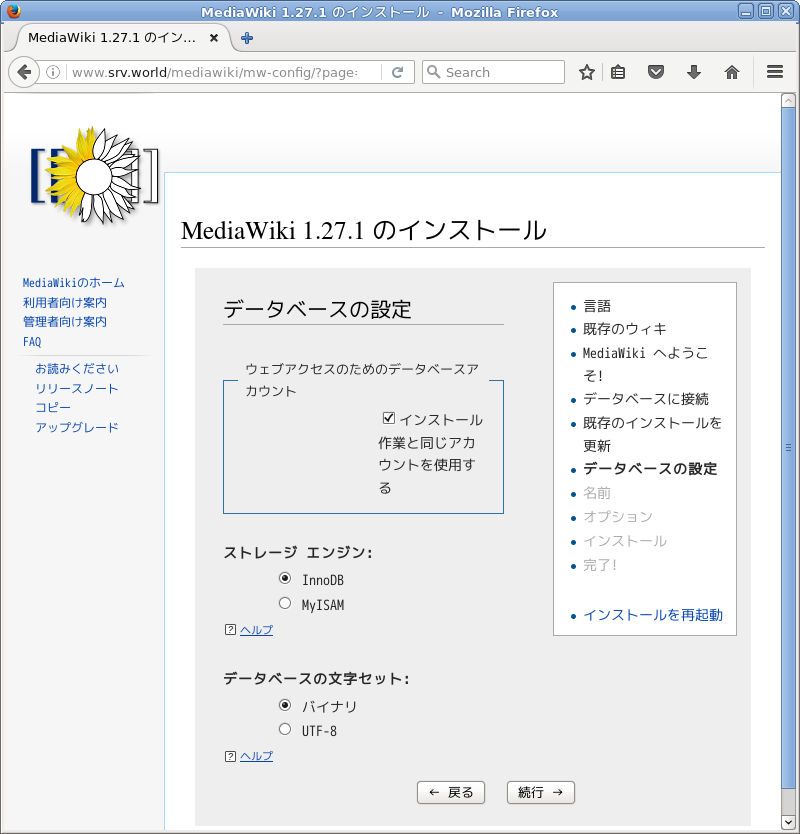Click the scrollbar down arrow

788,822
